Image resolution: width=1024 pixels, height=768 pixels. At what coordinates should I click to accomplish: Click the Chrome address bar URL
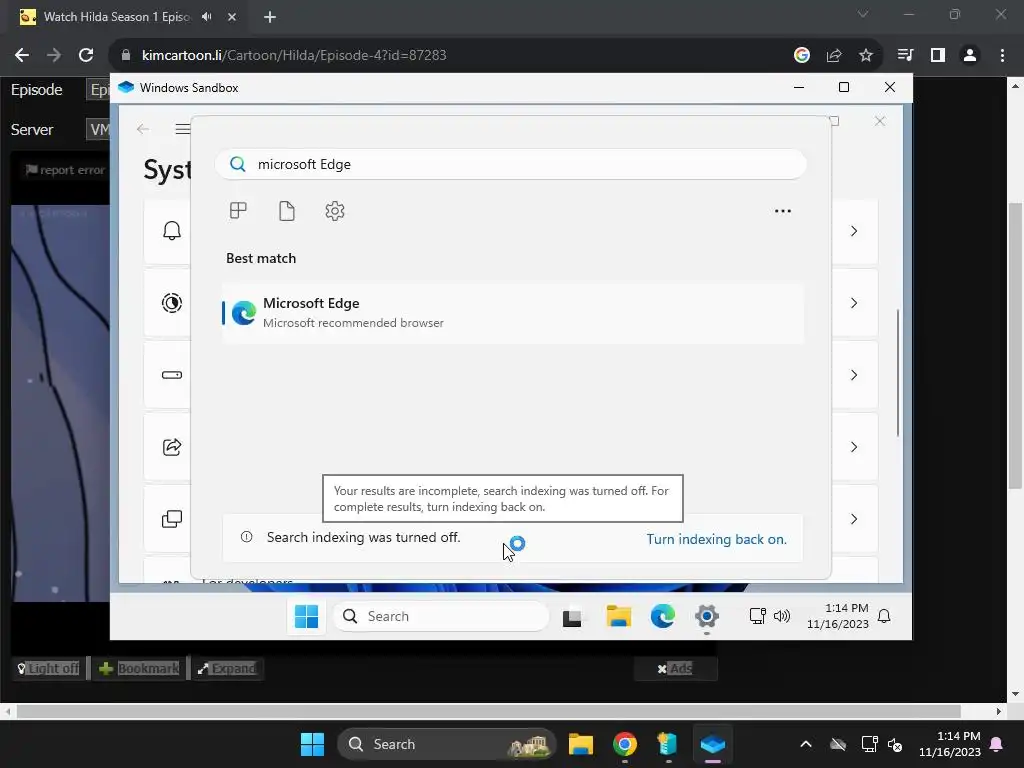coord(294,56)
